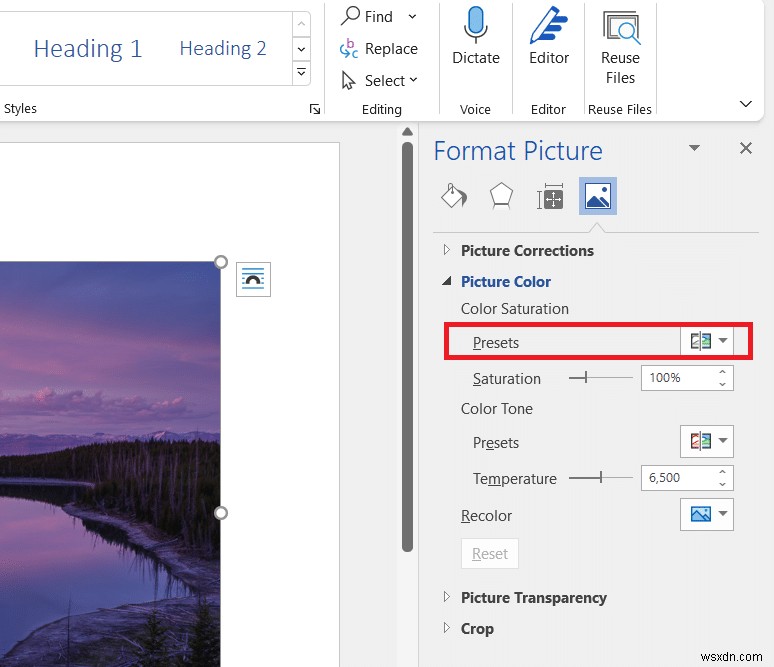Open the Find dropdown arrow
The height and width of the screenshot is (667, 774).
click(x=412, y=17)
